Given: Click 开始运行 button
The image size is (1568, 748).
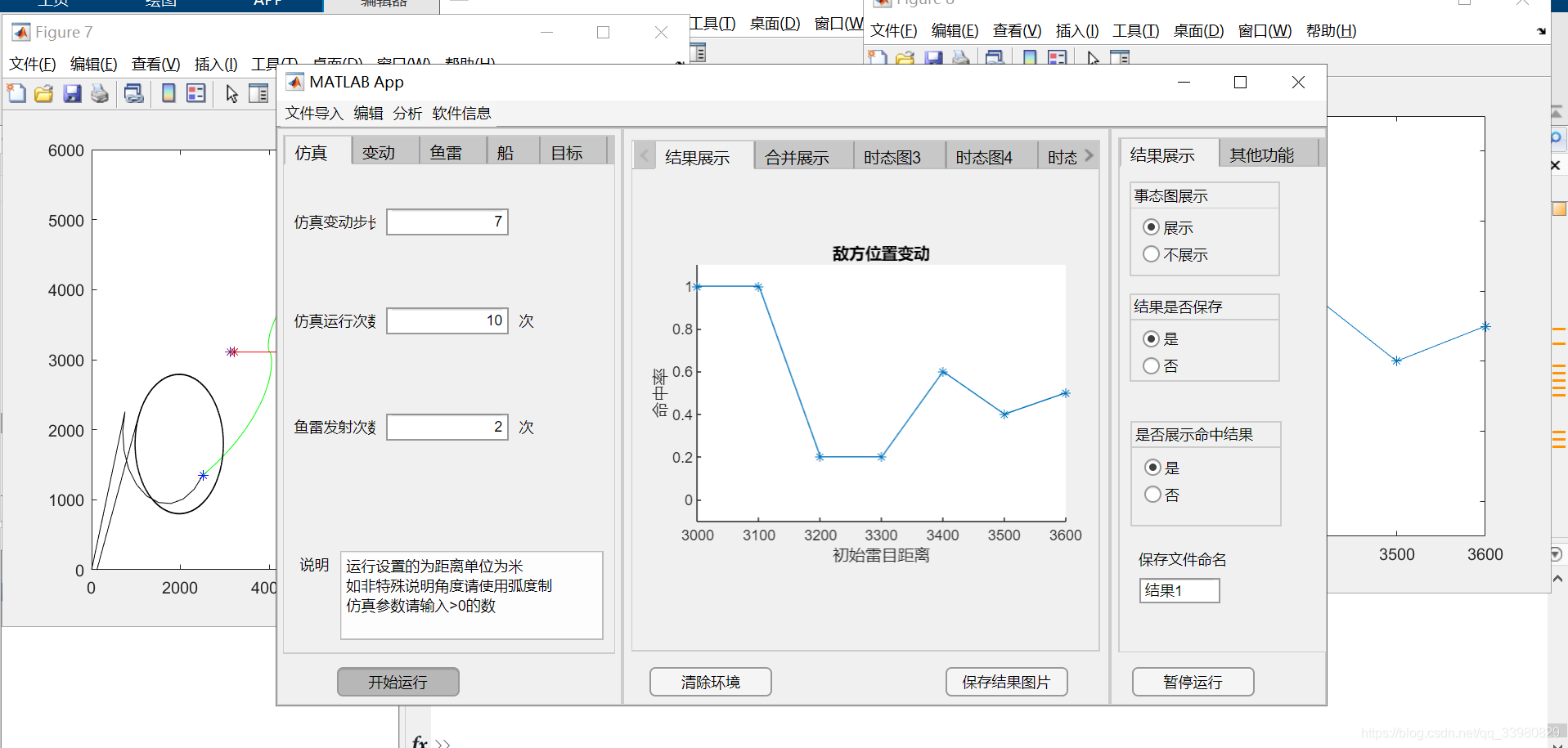Looking at the screenshot, I should click(x=398, y=682).
